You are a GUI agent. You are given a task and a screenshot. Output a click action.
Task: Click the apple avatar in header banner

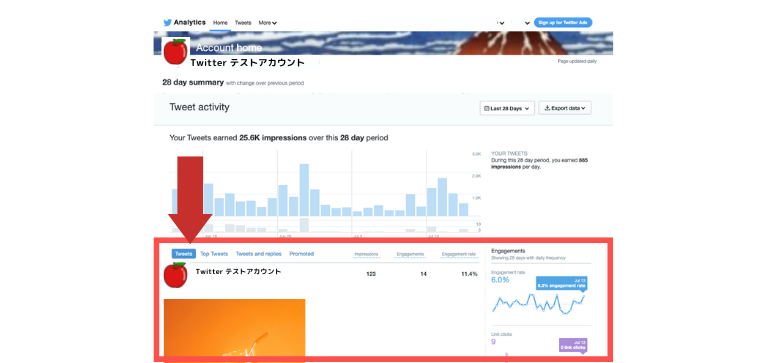[176, 51]
